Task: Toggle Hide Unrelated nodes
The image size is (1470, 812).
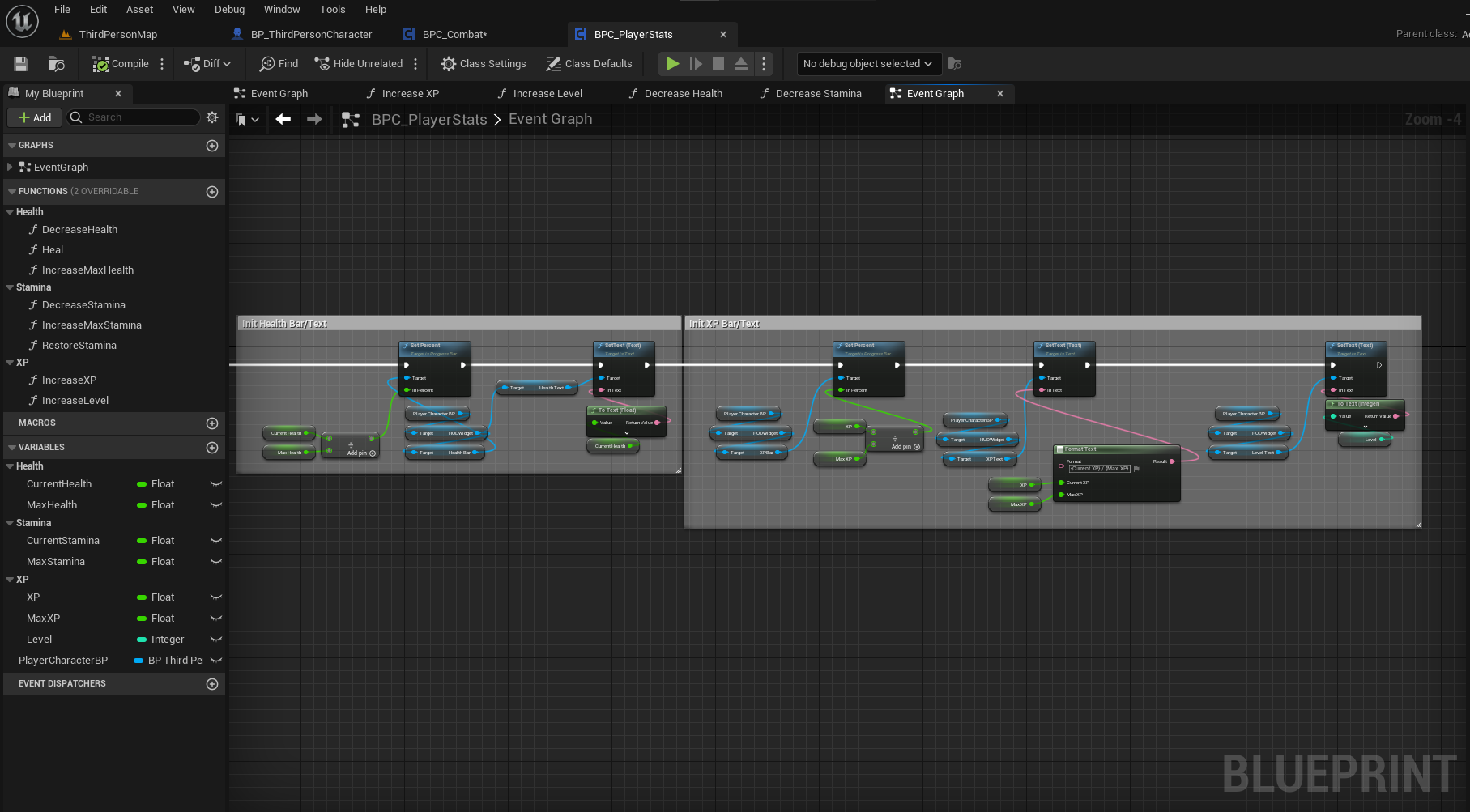Action: [359, 64]
